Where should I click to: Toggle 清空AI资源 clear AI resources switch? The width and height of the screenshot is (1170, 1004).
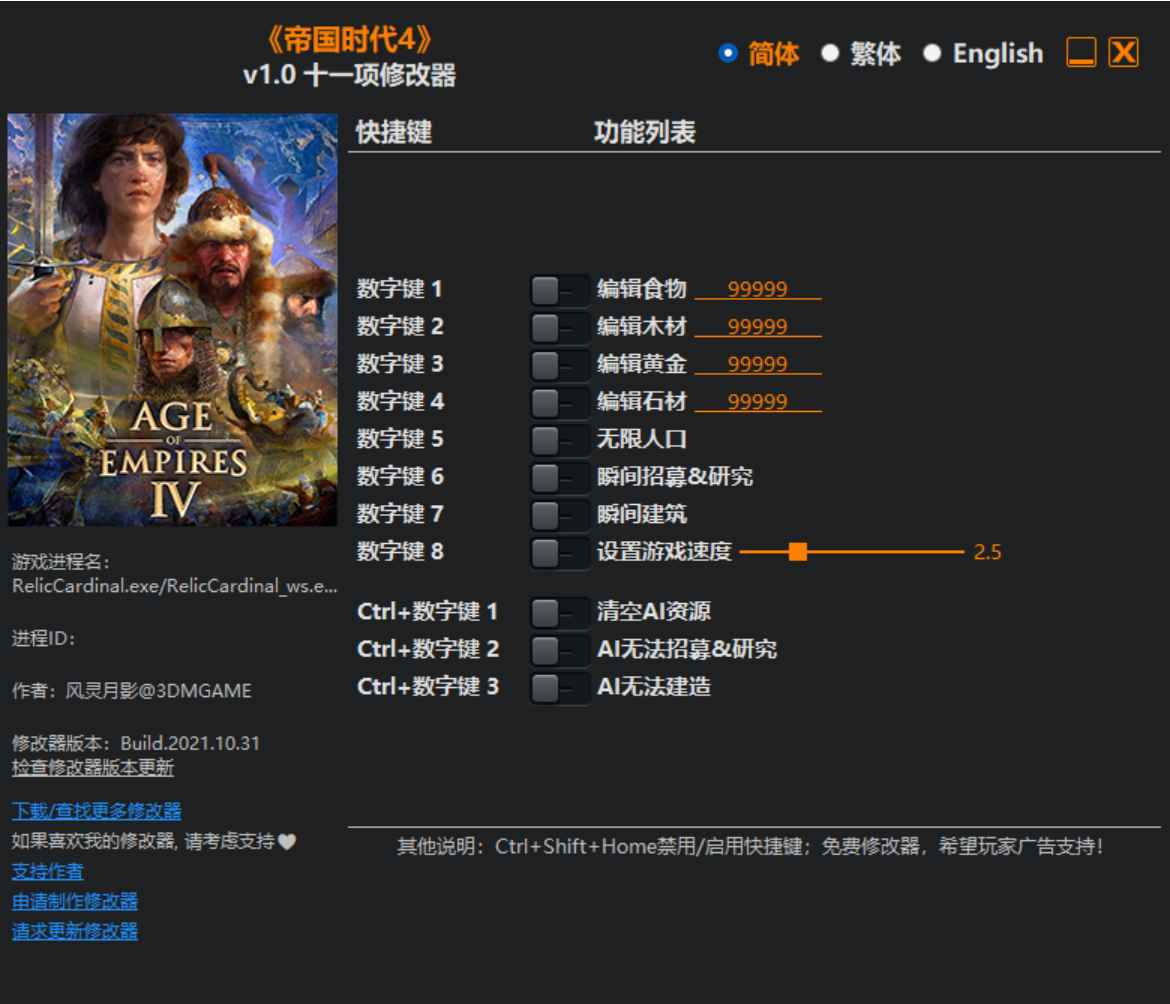(559, 611)
